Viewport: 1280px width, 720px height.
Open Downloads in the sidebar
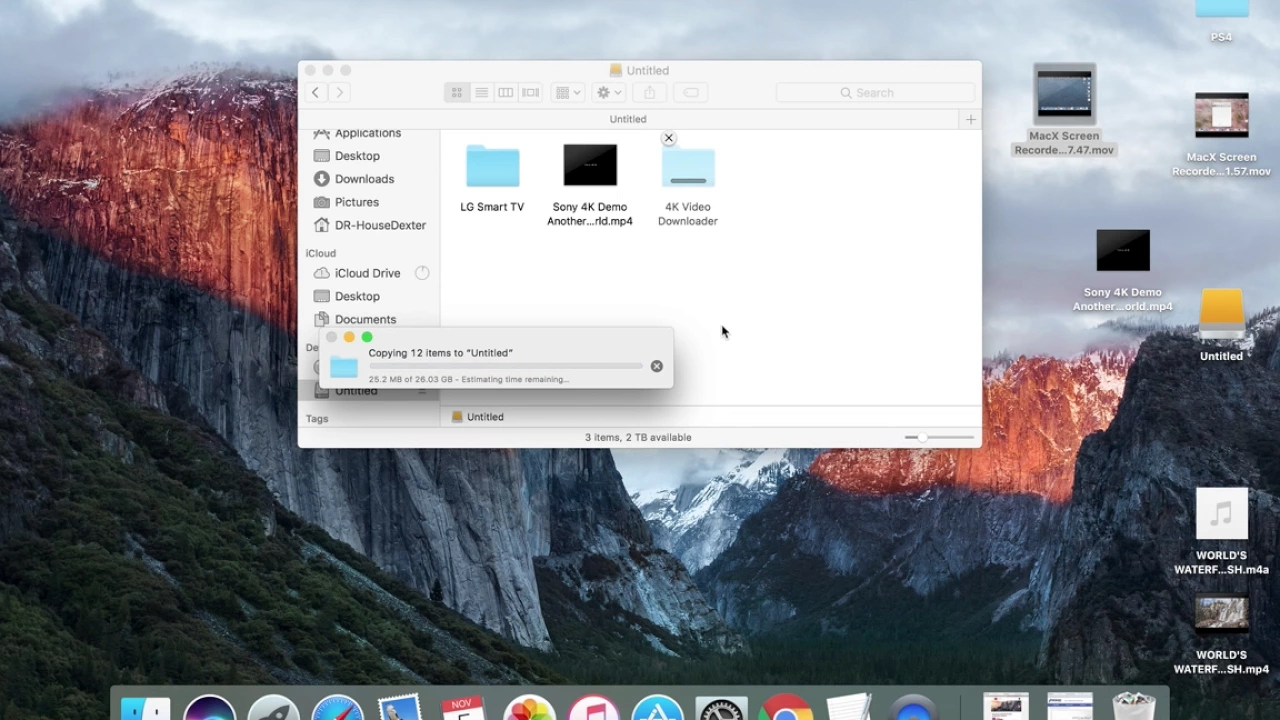pyautogui.click(x=364, y=179)
